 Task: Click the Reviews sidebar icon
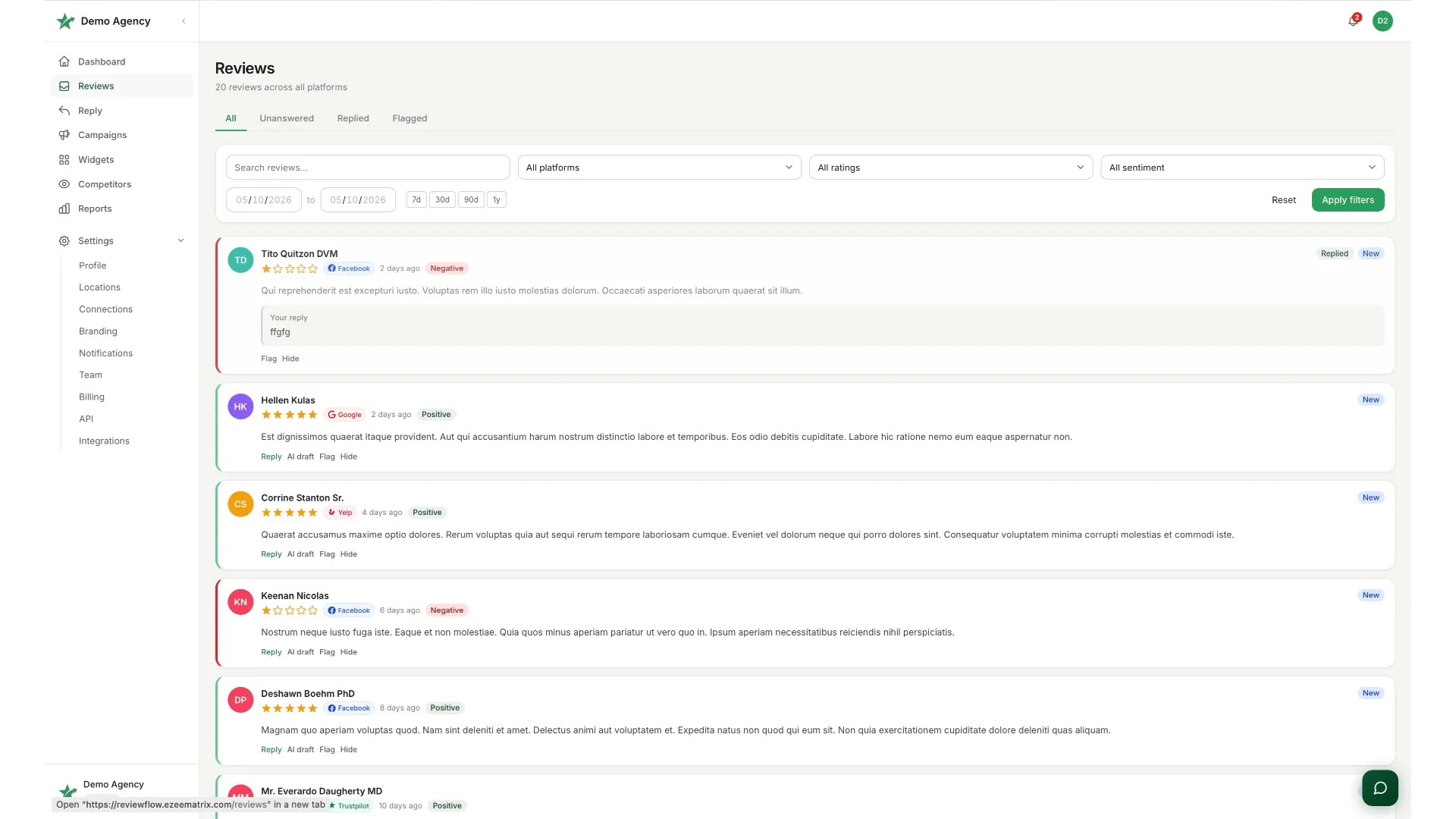point(64,86)
